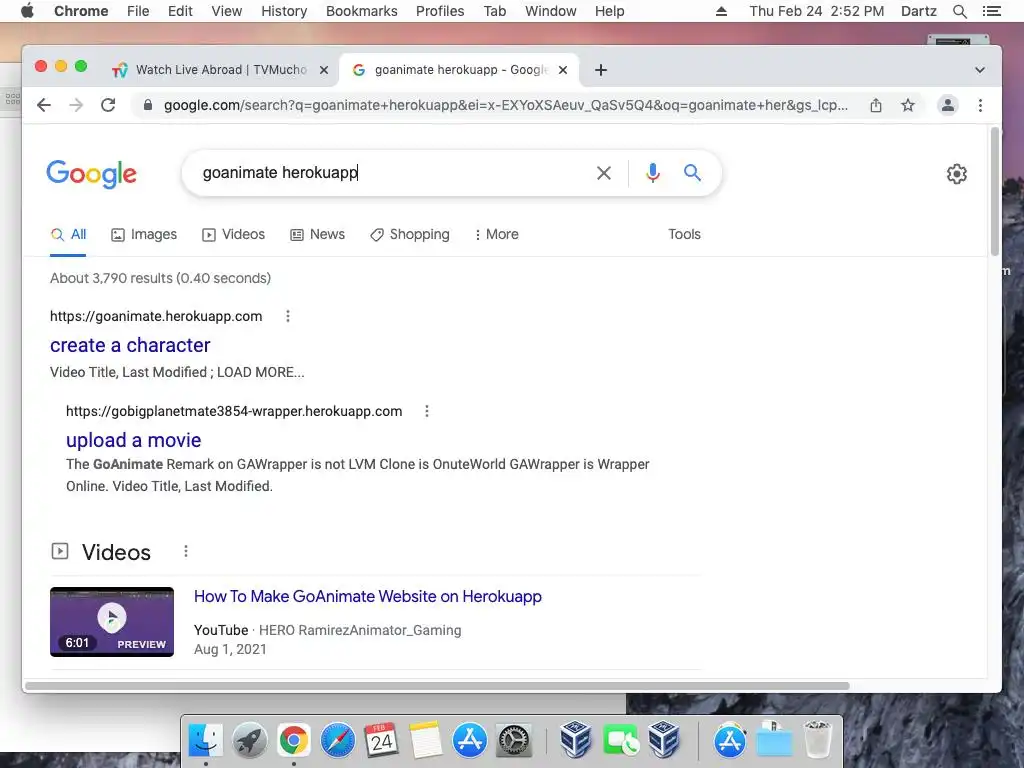Open the File menu
Viewport: 1024px width, 768px height.
click(138, 11)
